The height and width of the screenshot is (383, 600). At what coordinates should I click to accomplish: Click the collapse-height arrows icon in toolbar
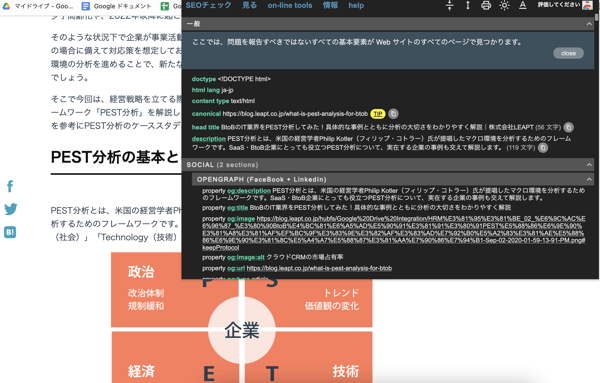[450, 5]
